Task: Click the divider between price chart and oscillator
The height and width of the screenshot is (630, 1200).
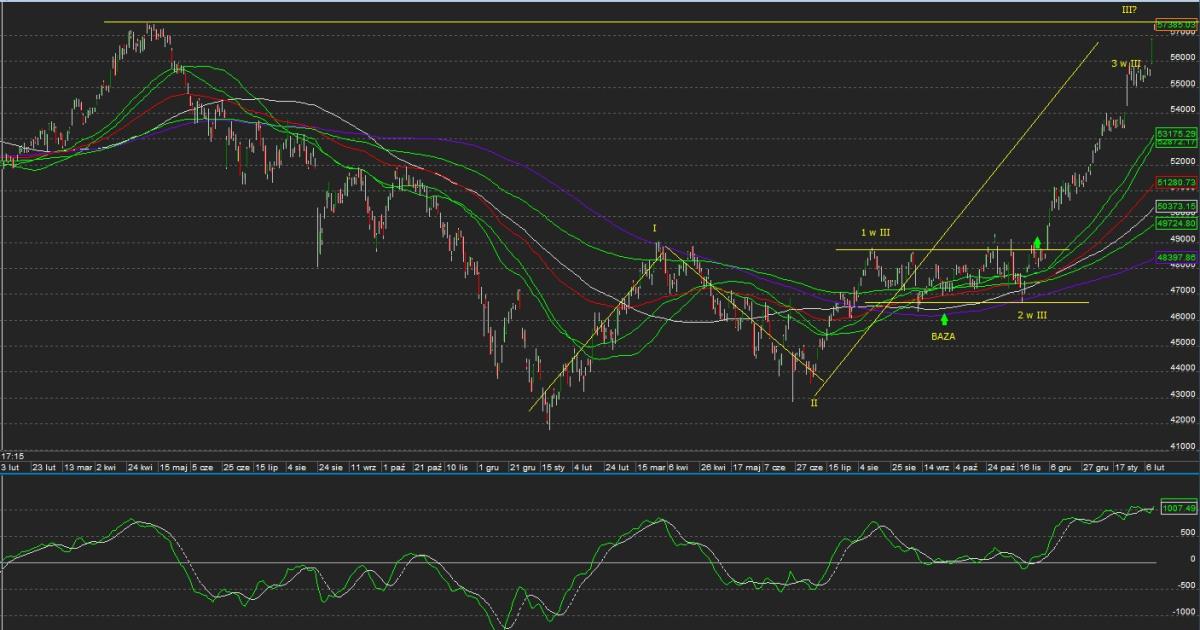Action: pyautogui.click(x=600, y=475)
